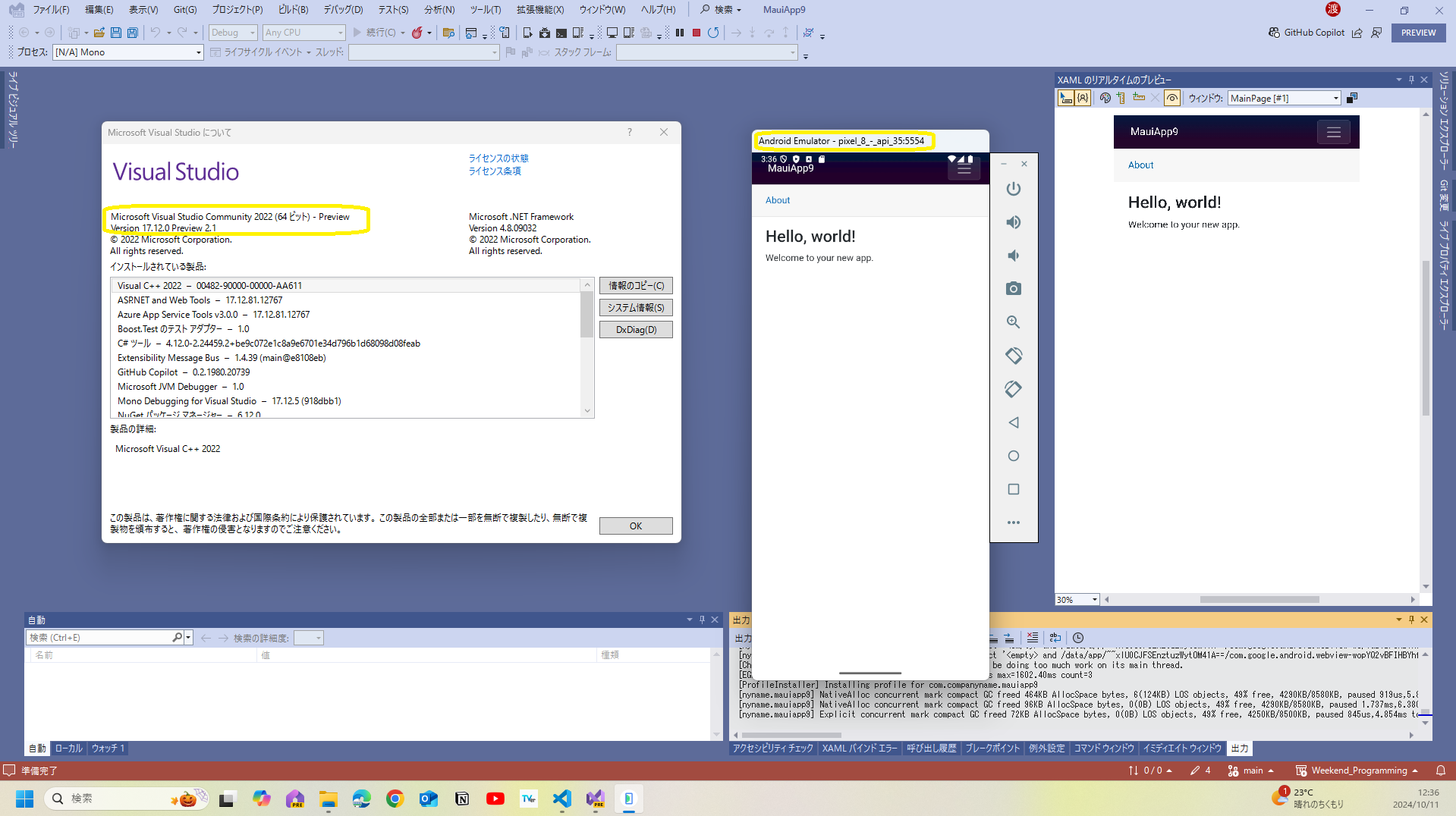Click the Windows Start button on taskbar

(24, 799)
